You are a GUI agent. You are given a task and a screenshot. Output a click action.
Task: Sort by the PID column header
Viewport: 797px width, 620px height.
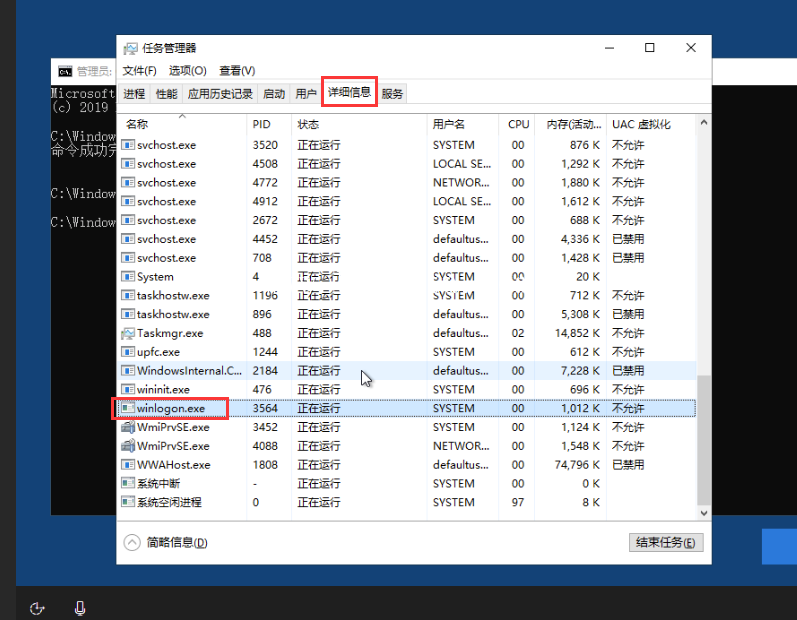point(269,124)
